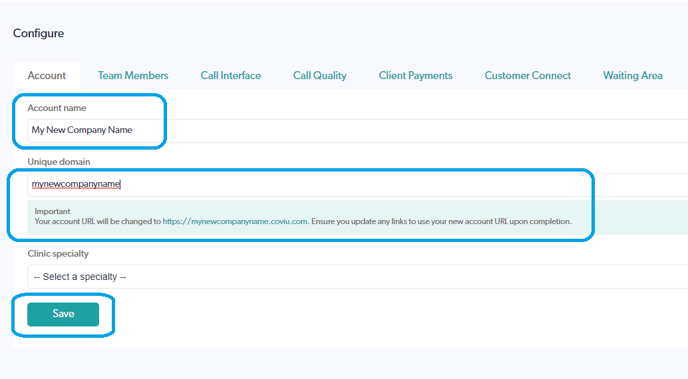Click the Important notice heading

click(52, 211)
